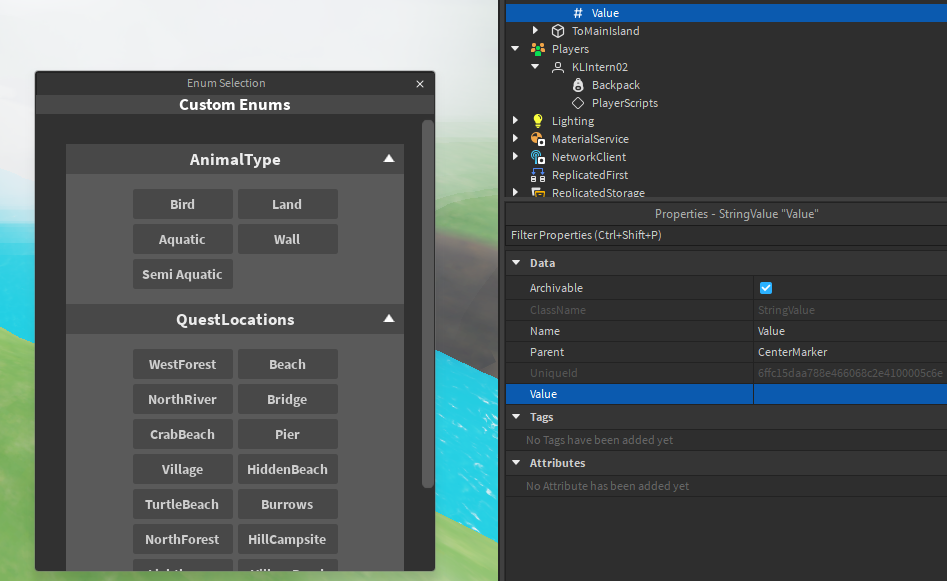
Task: Select the Bird enum button
Action: click(x=182, y=204)
